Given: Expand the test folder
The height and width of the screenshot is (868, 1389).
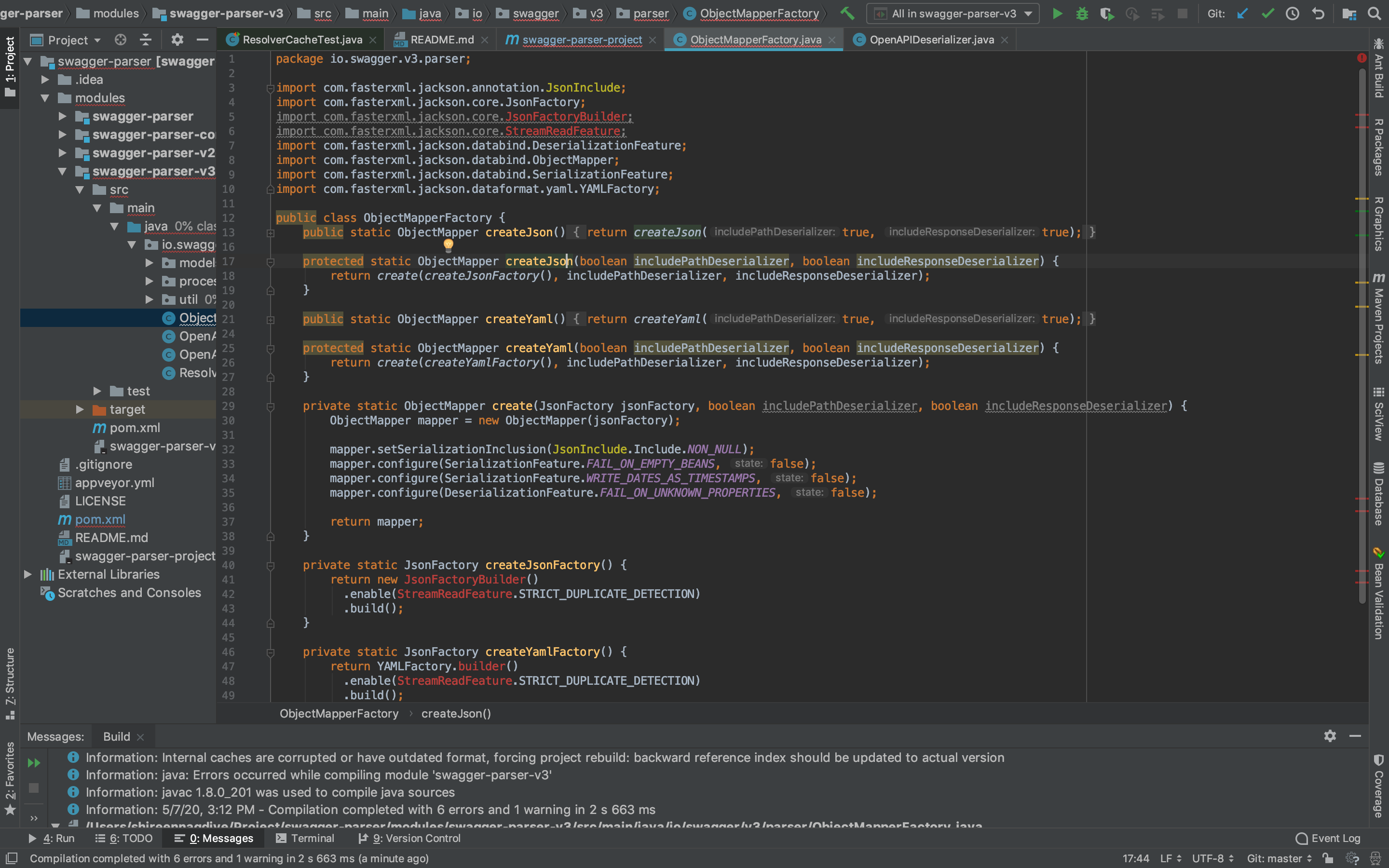Looking at the screenshot, I should tap(97, 391).
